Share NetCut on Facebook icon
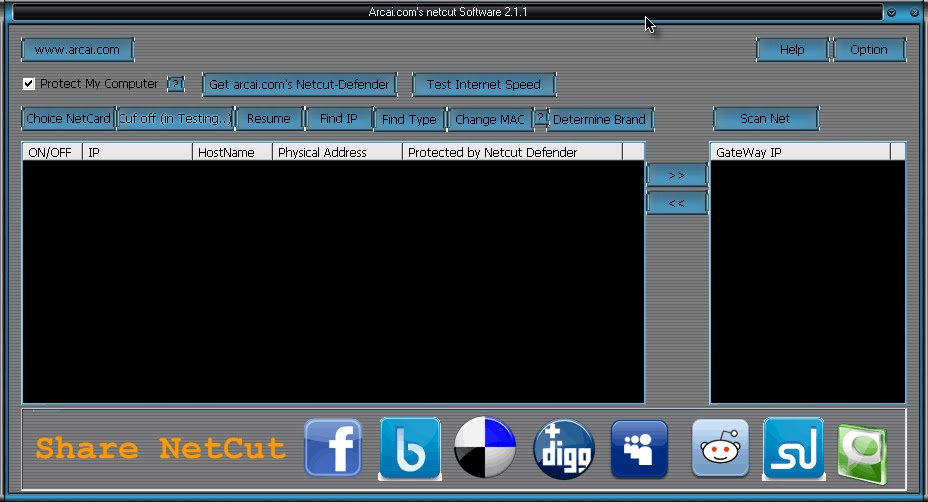928x502 pixels. point(333,448)
